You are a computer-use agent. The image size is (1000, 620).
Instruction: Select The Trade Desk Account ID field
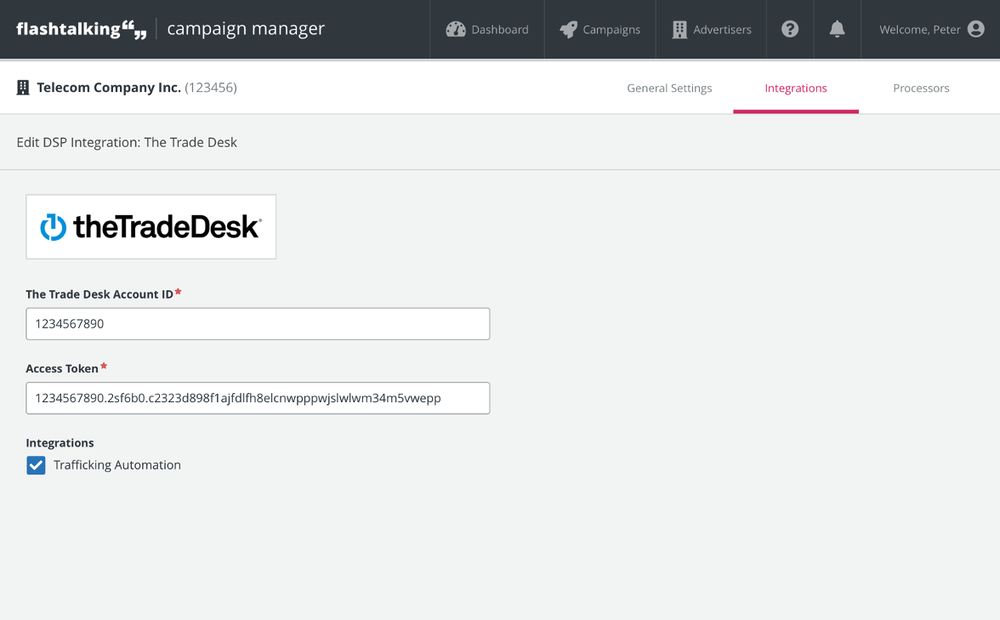257,323
